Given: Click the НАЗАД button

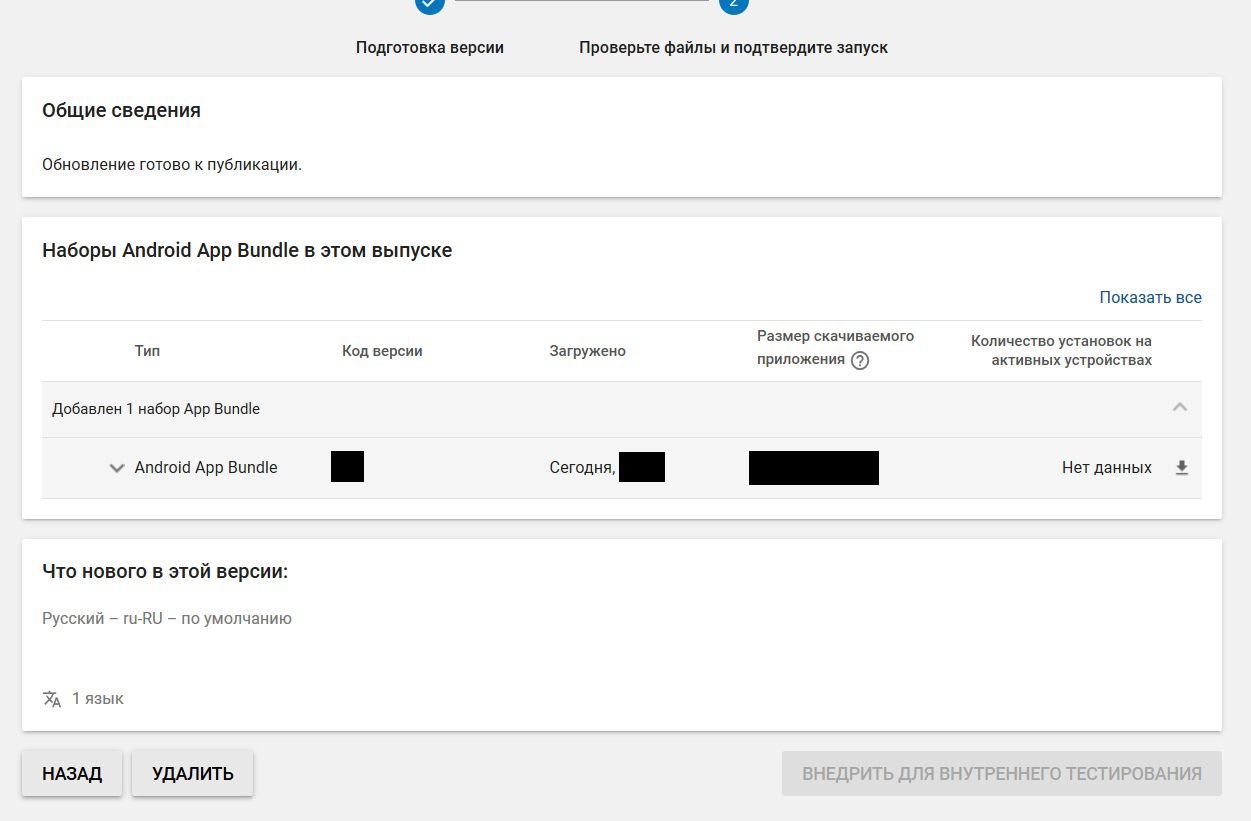Looking at the screenshot, I should click(x=72, y=774).
